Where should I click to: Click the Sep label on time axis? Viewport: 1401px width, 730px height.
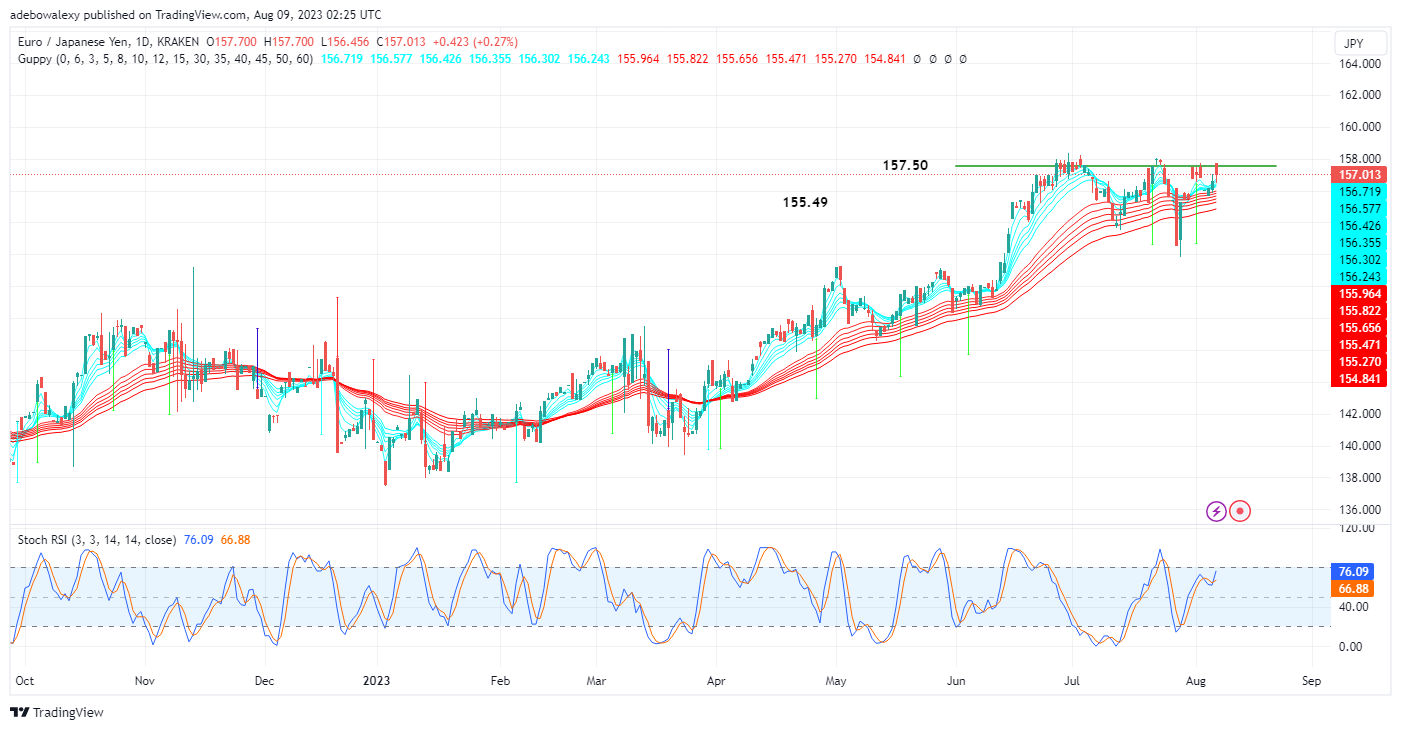1312,681
